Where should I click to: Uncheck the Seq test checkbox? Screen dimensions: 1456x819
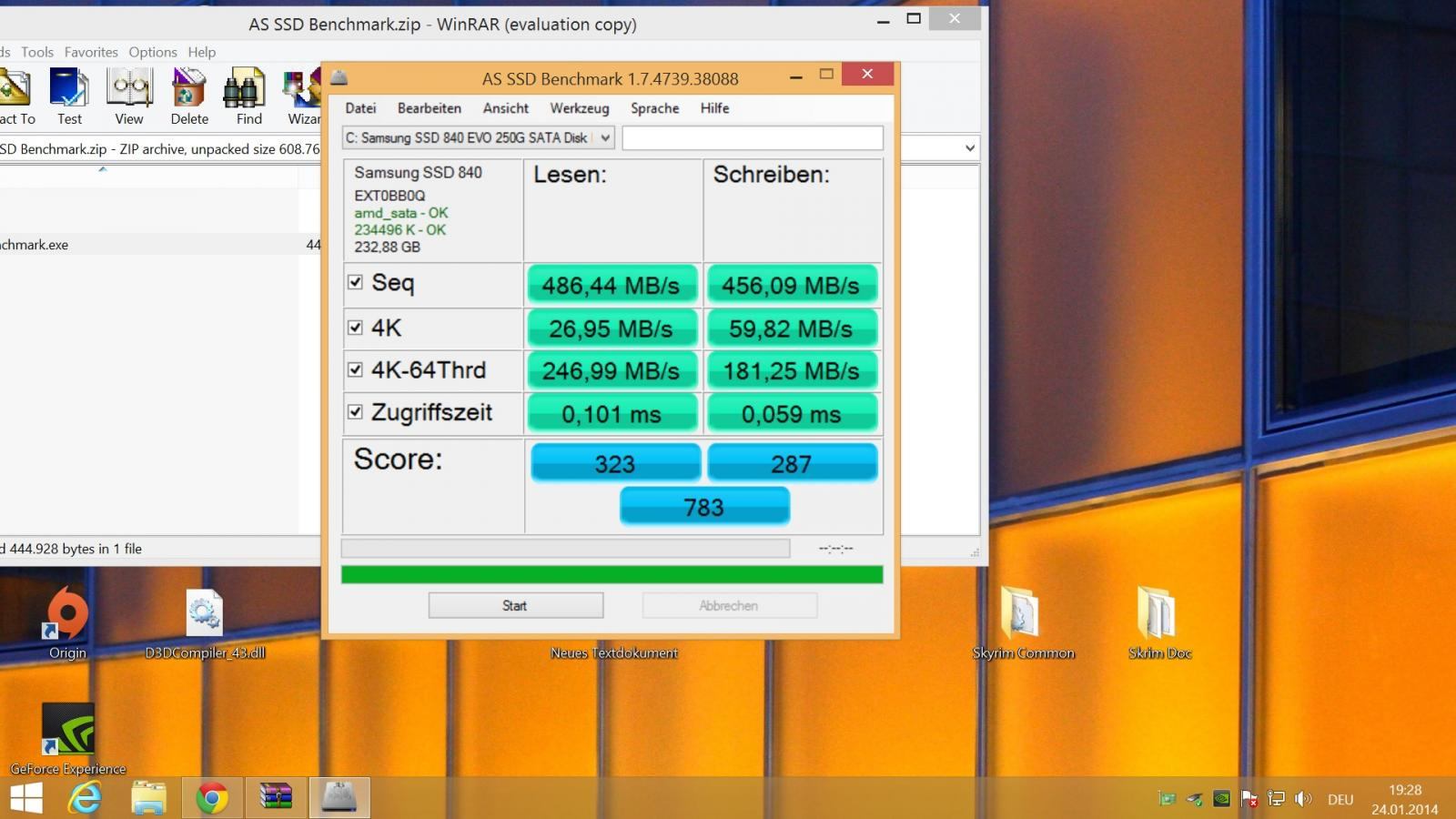(355, 282)
